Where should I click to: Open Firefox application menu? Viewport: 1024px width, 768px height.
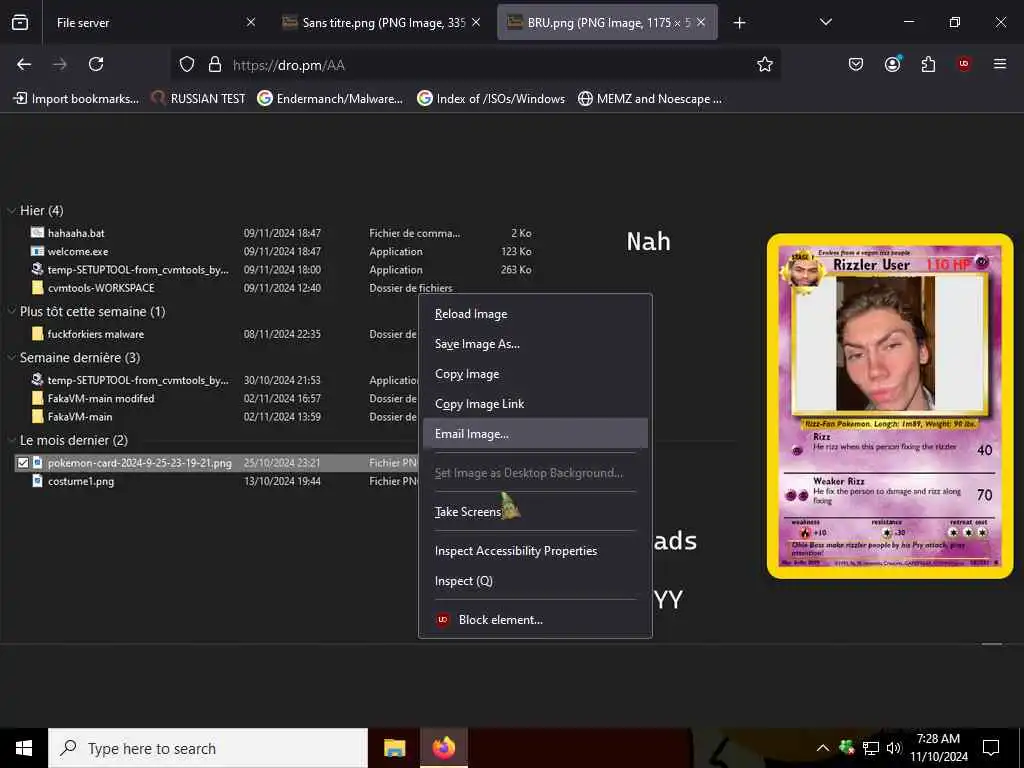coord(1000,64)
